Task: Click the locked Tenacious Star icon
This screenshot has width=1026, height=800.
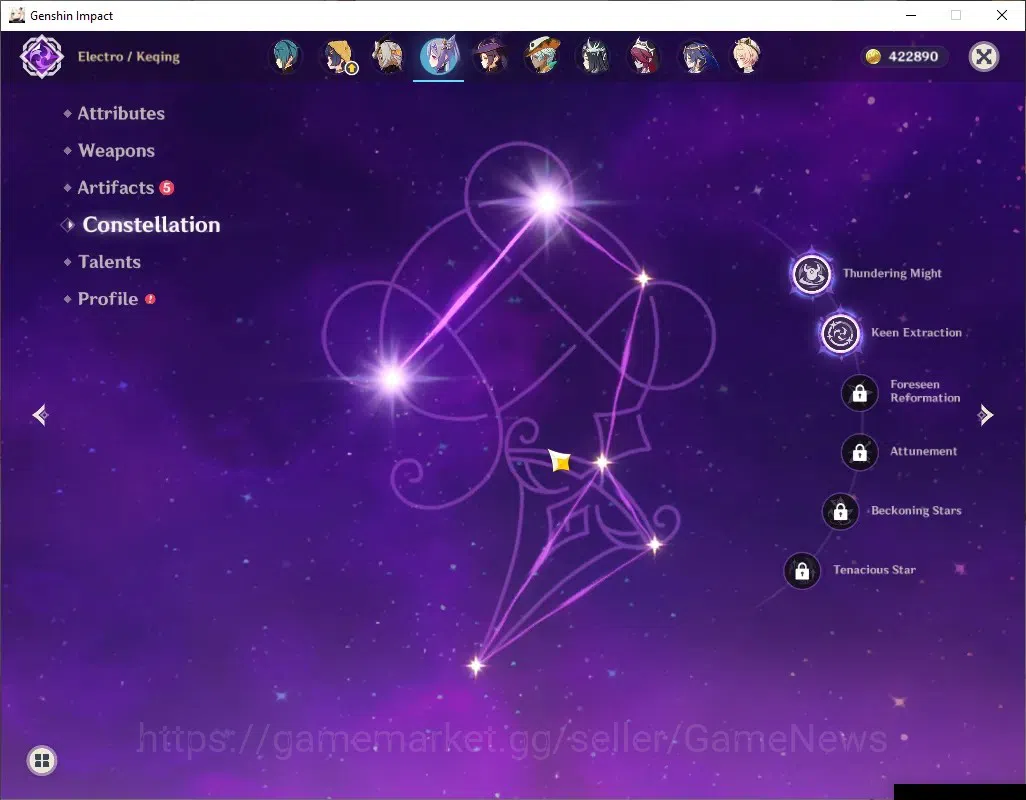Action: 802,571
